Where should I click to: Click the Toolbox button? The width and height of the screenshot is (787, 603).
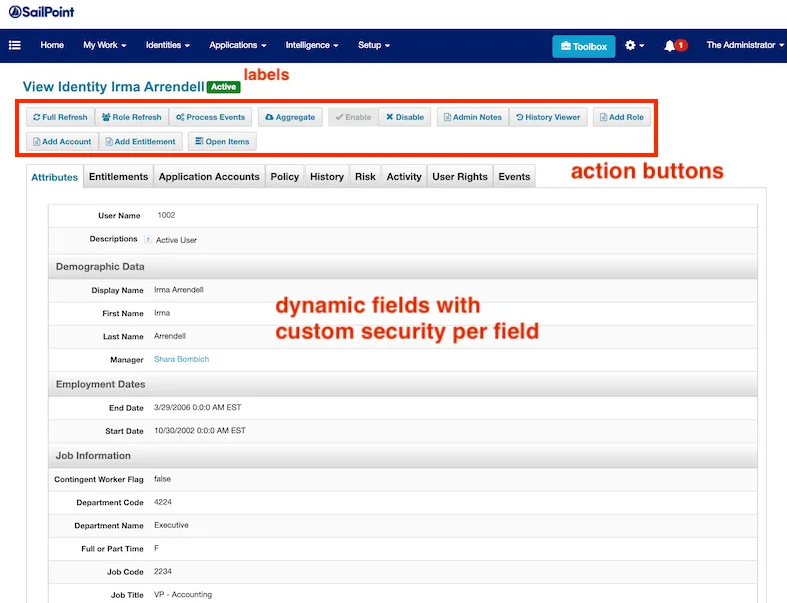tap(584, 46)
